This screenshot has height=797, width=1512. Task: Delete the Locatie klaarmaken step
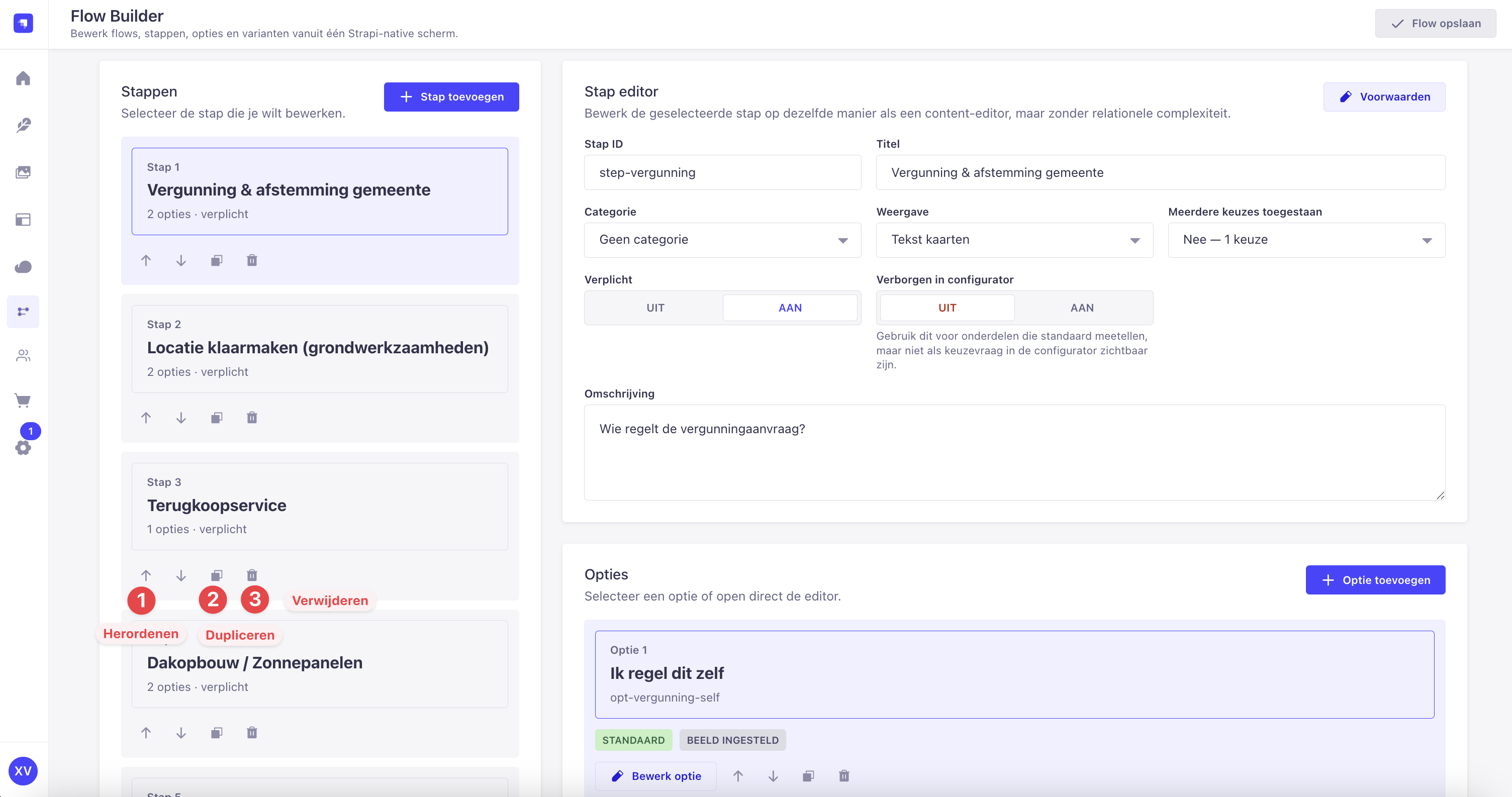[x=252, y=417]
